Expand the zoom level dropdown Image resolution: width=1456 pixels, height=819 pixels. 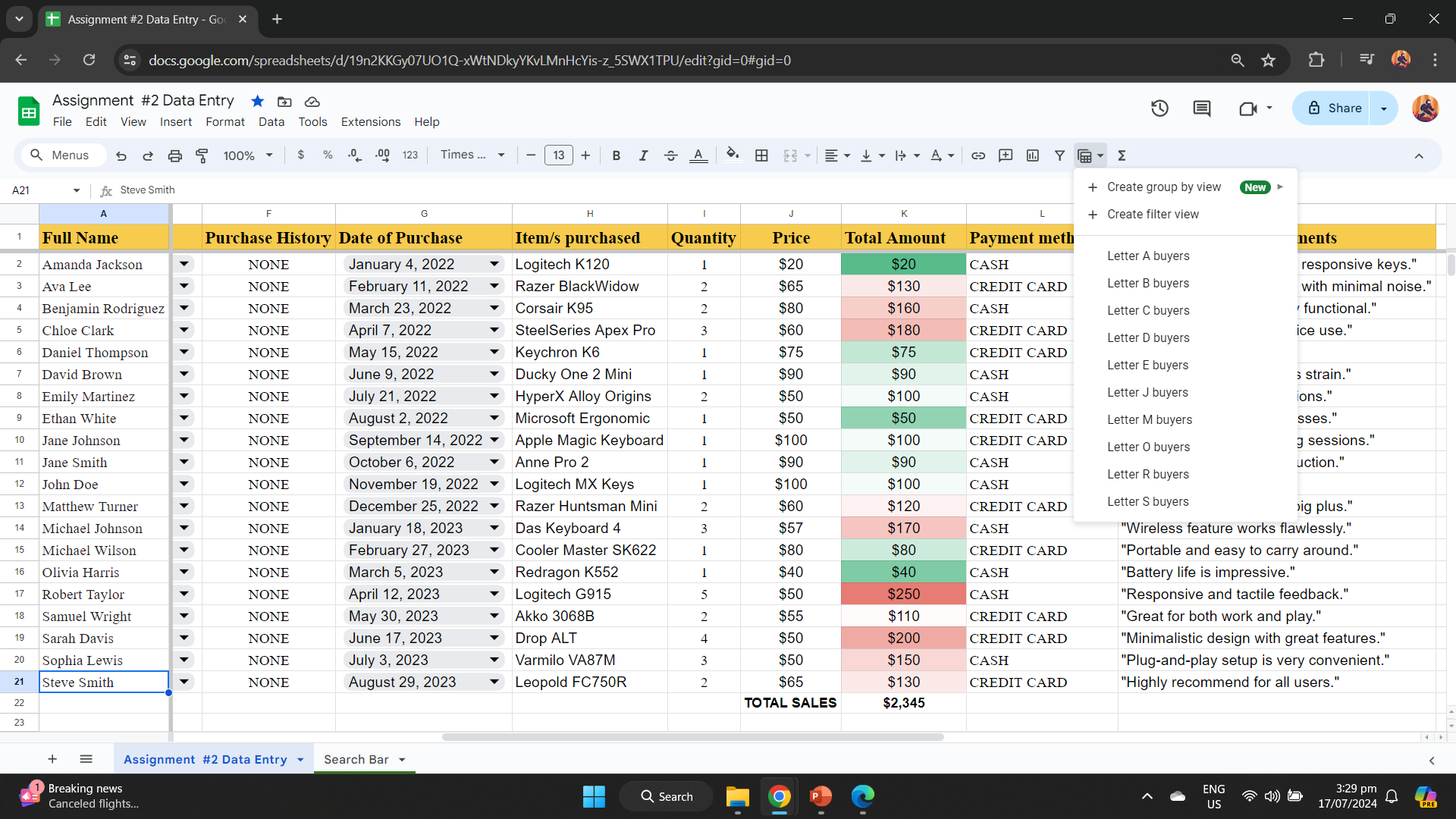pos(248,155)
